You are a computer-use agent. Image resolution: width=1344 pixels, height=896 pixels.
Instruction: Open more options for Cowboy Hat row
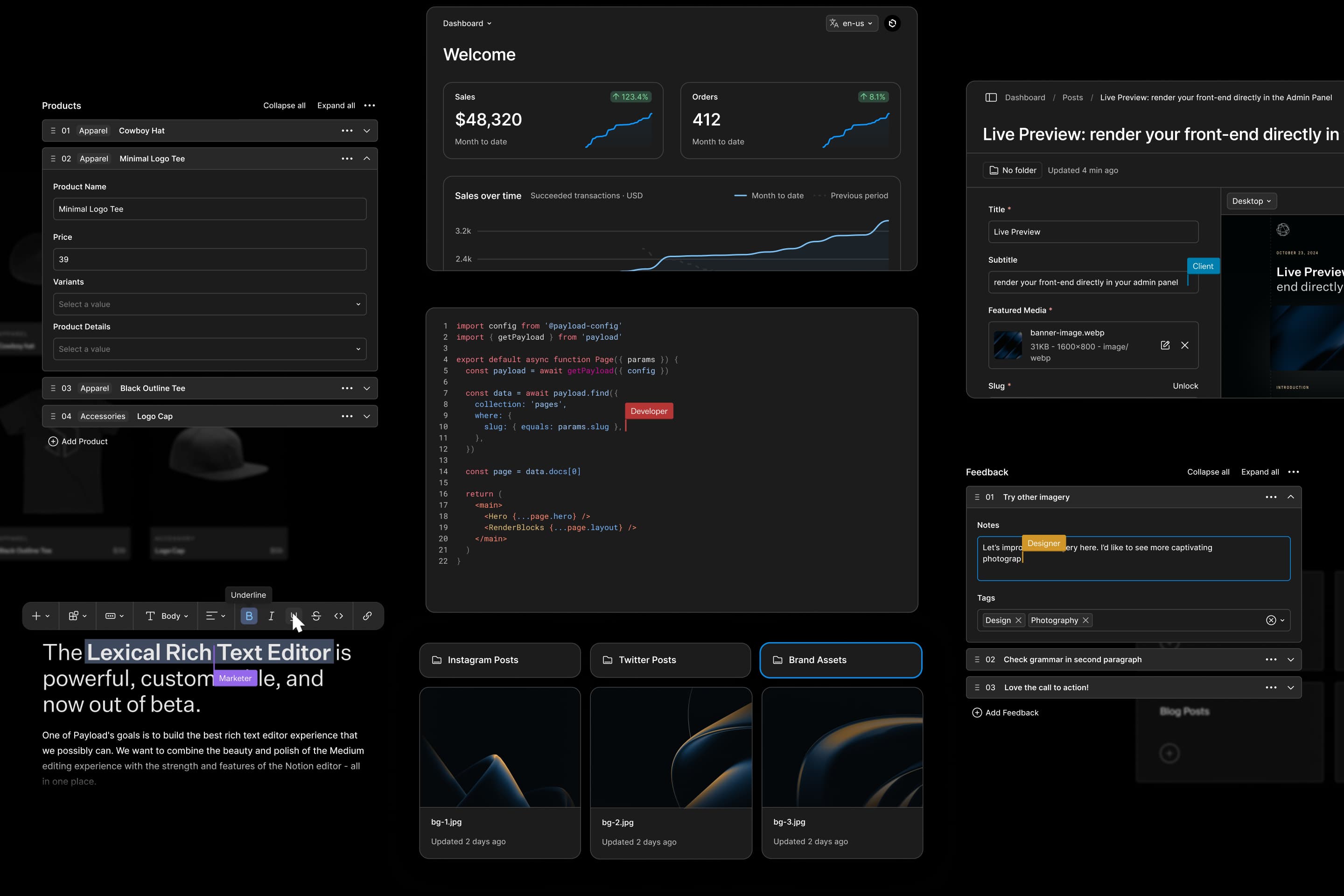pos(347,131)
